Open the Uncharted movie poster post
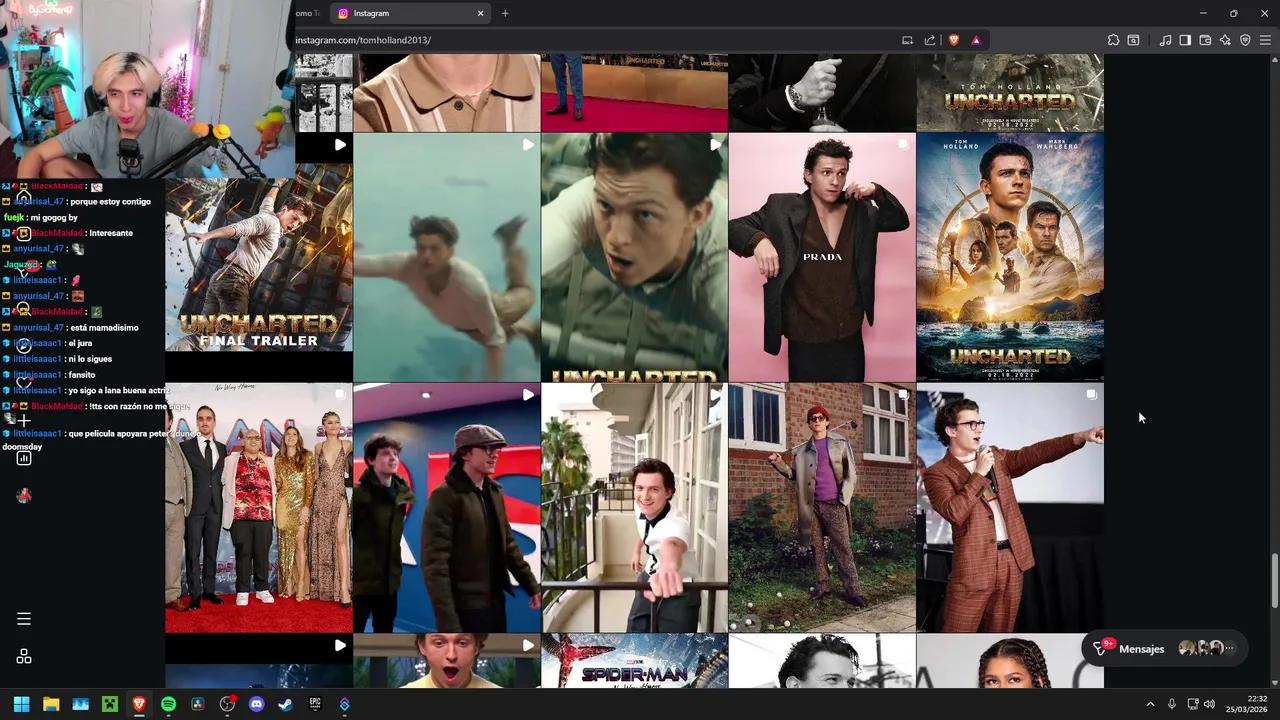 click(1010, 257)
